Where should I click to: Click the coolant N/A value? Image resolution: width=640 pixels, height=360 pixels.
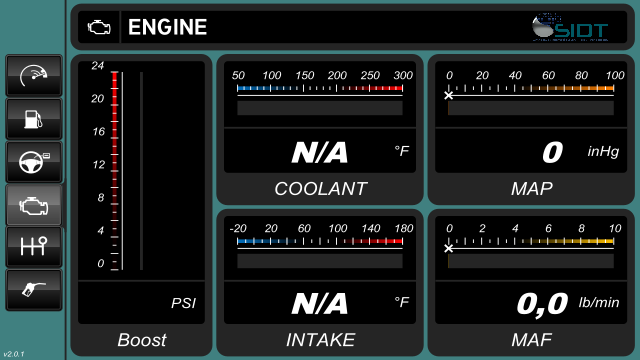[x=320, y=153]
